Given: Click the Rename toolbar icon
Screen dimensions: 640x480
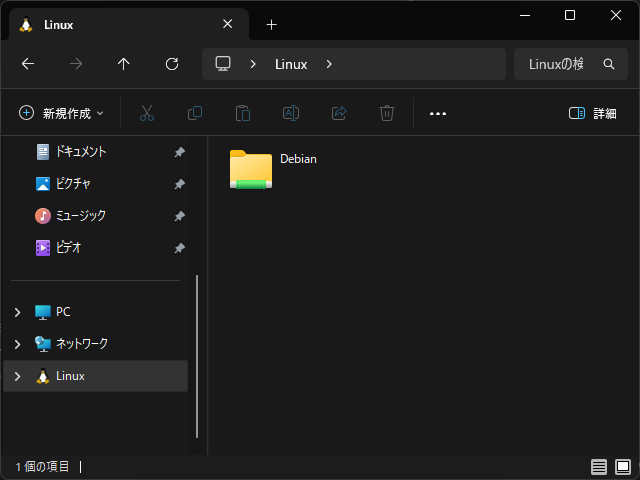Looking at the screenshot, I should 291,113.
